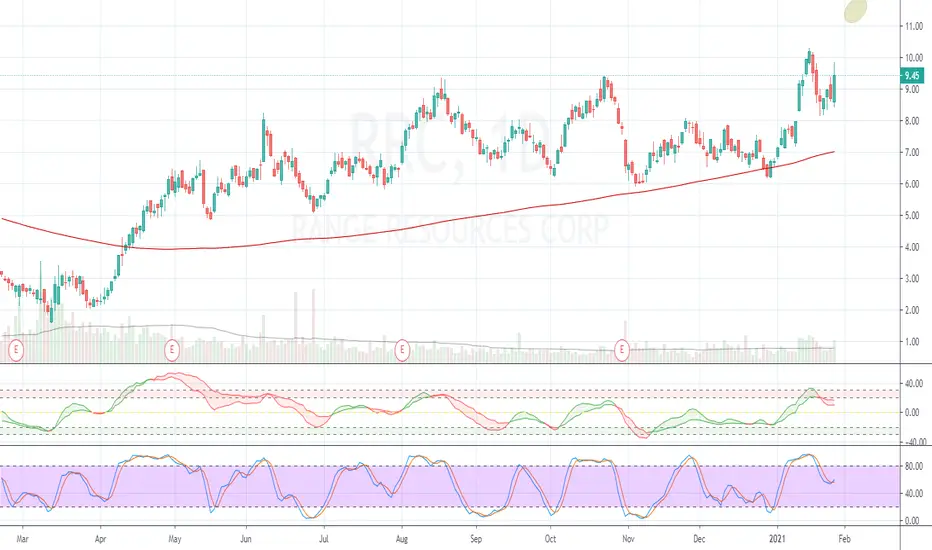The width and height of the screenshot is (932, 550).
Task: Click the 7.00 price scale value
Action: 912,152
